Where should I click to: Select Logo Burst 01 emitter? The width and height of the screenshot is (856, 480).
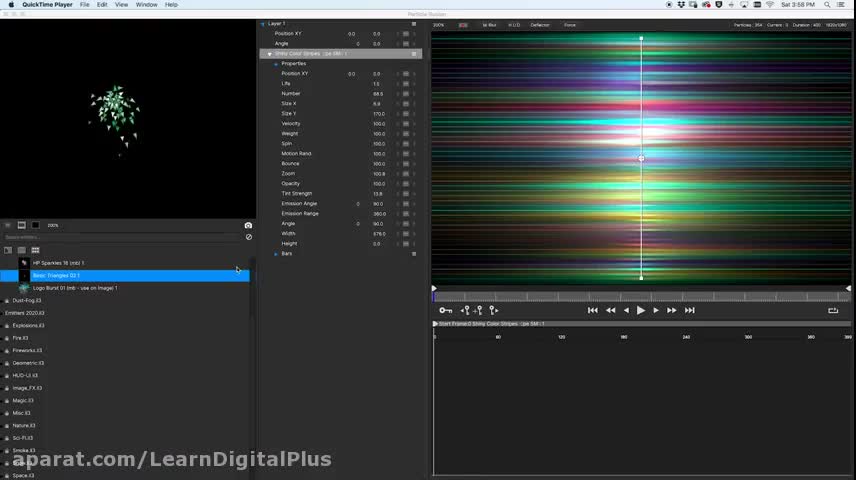coord(75,288)
